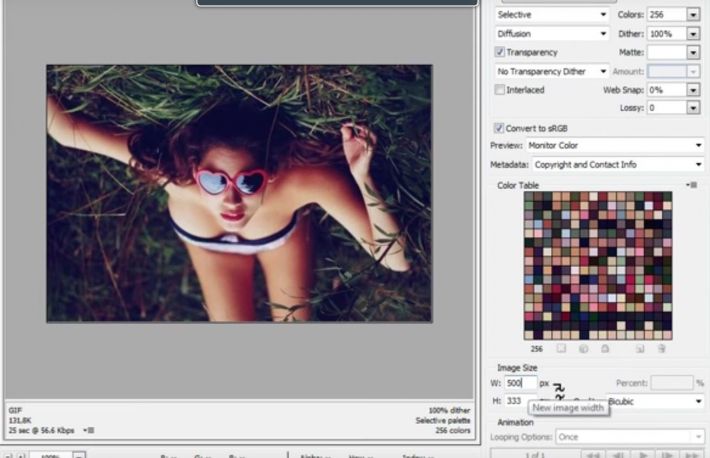The width and height of the screenshot is (710, 458).
Task: Click the constrain proportions link icon
Action: pyautogui.click(x=559, y=391)
